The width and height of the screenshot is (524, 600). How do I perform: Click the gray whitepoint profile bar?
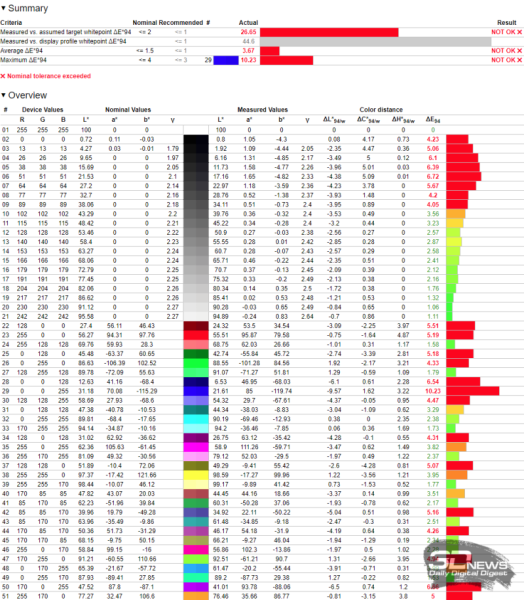(x=375, y=41)
